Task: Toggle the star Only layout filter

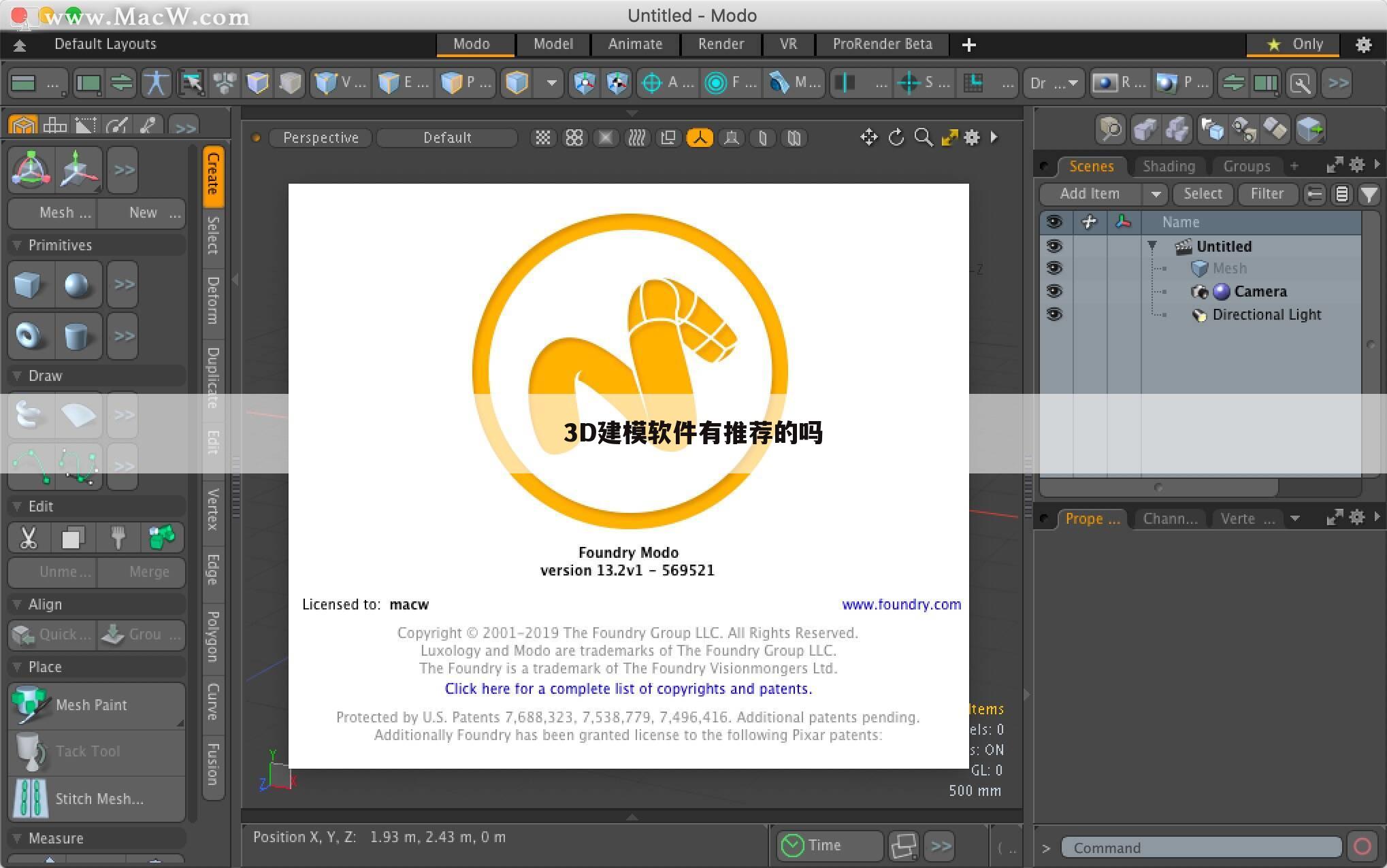Action: pos(1293,44)
